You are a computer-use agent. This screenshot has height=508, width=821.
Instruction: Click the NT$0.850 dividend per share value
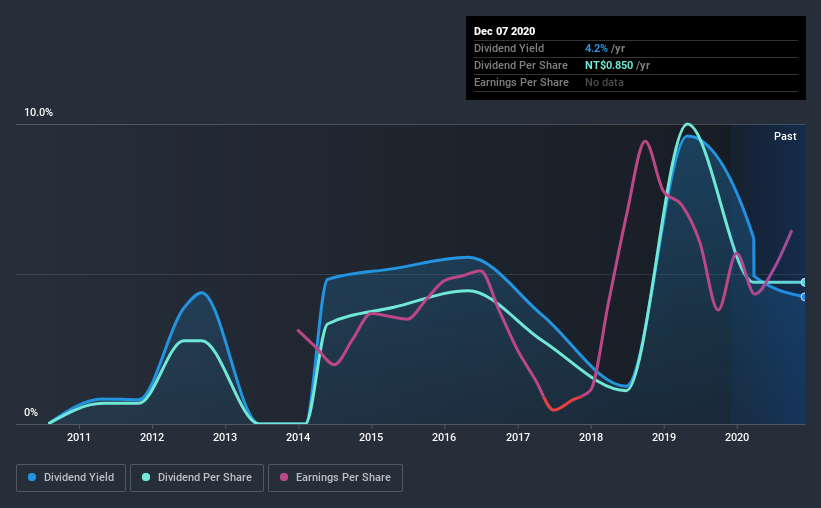[x=609, y=65]
